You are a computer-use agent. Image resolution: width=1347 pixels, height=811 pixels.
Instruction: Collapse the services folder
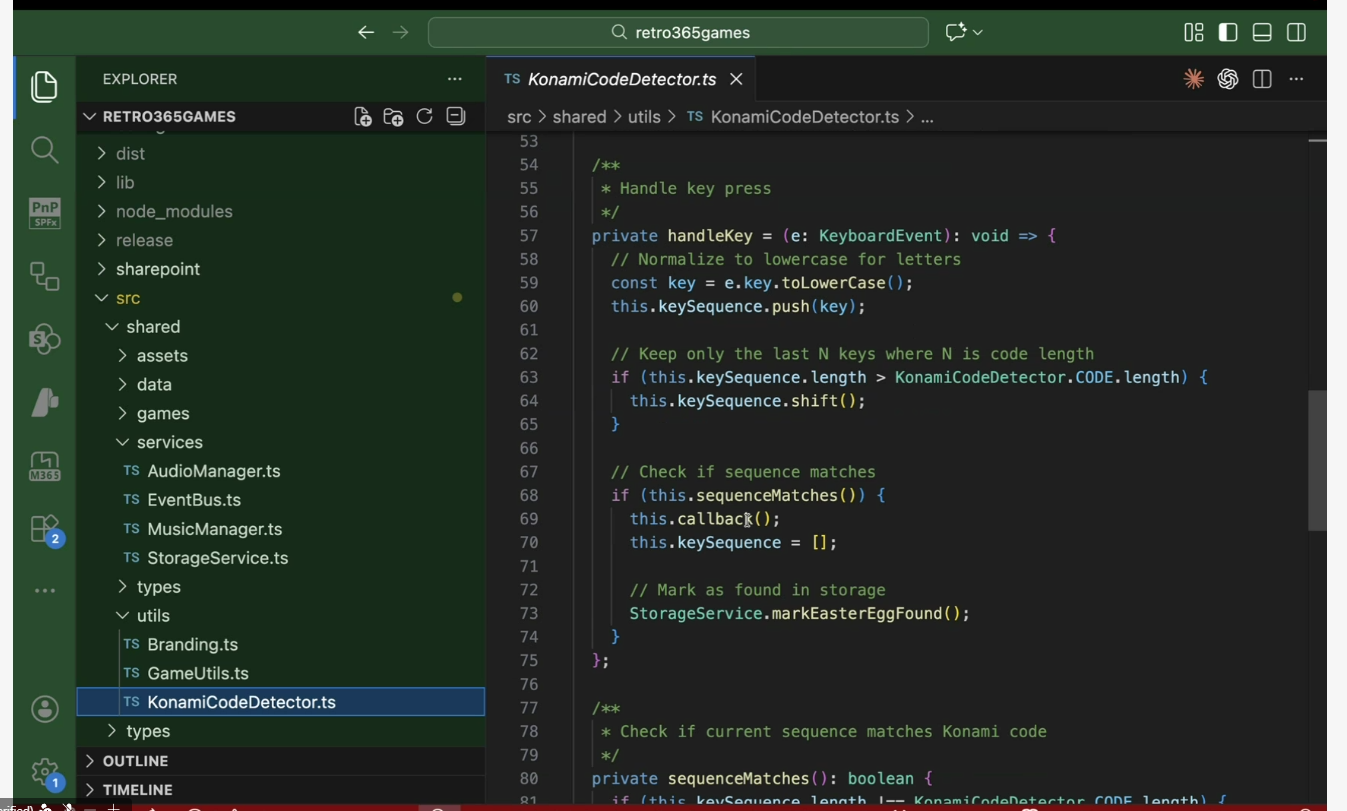pyautogui.click(x=169, y=442)
